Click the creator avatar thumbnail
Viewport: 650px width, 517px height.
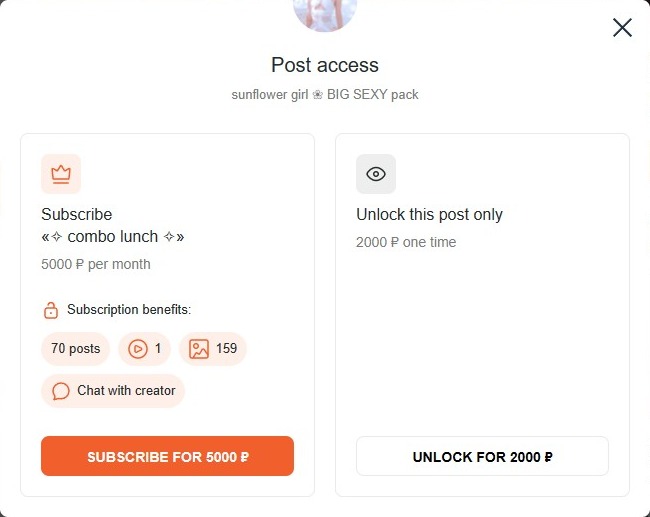325,12
